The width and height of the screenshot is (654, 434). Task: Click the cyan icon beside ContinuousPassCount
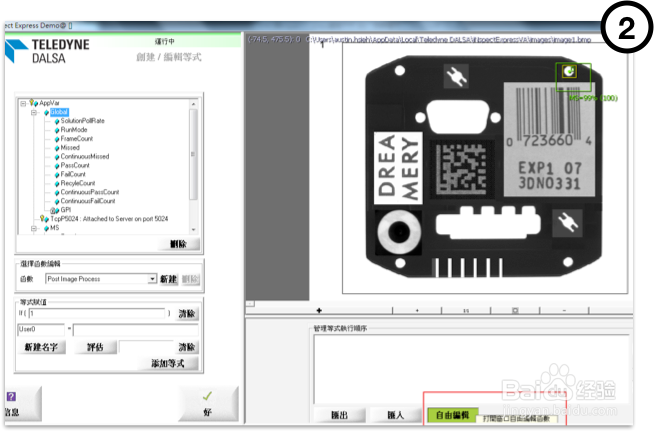57,192
